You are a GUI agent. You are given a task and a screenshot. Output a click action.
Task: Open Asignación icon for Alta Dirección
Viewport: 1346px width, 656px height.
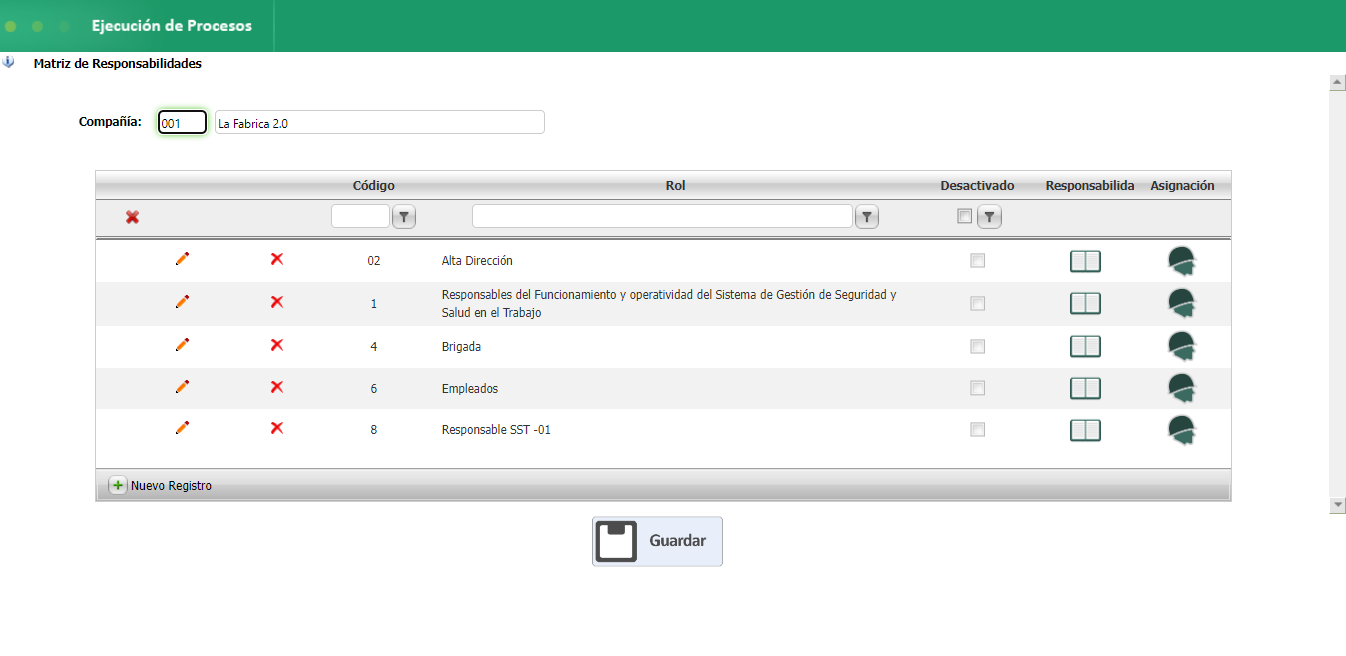[x=1182, y=261]
